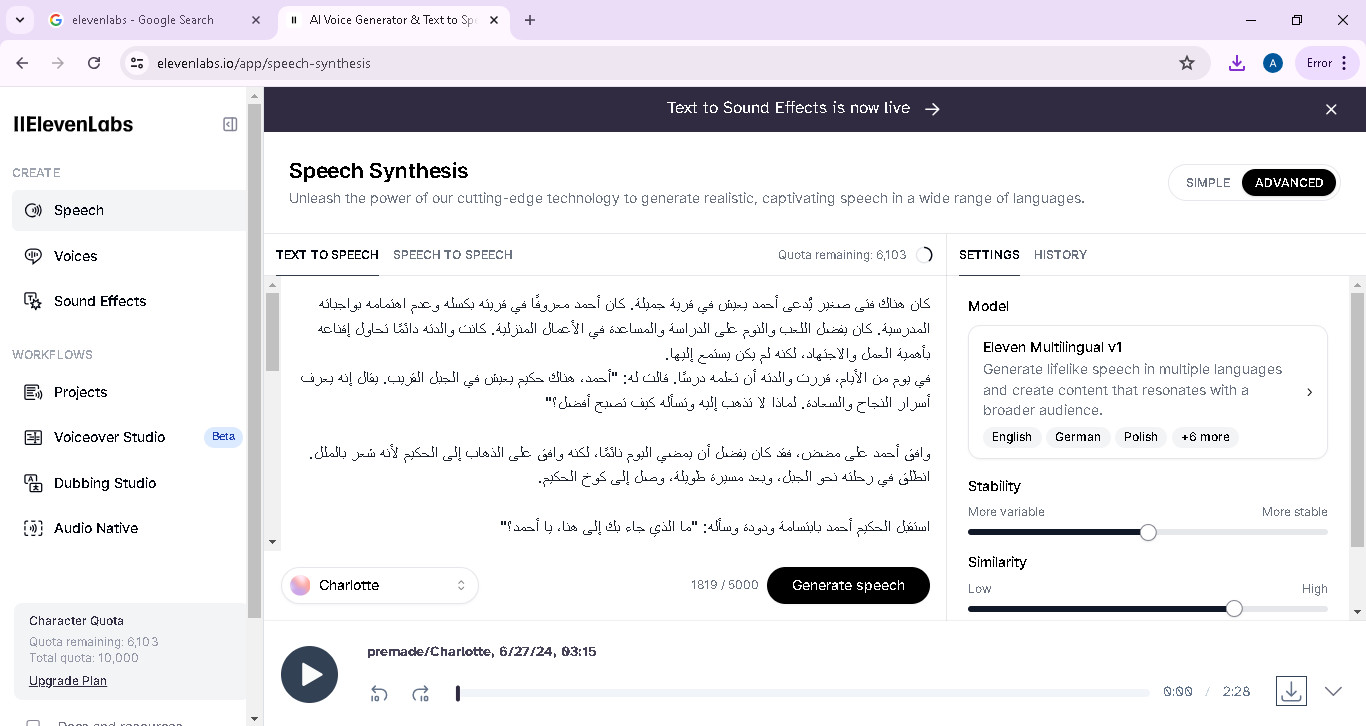Switch to SIMPLE mode

click(x=1208, y=183)
